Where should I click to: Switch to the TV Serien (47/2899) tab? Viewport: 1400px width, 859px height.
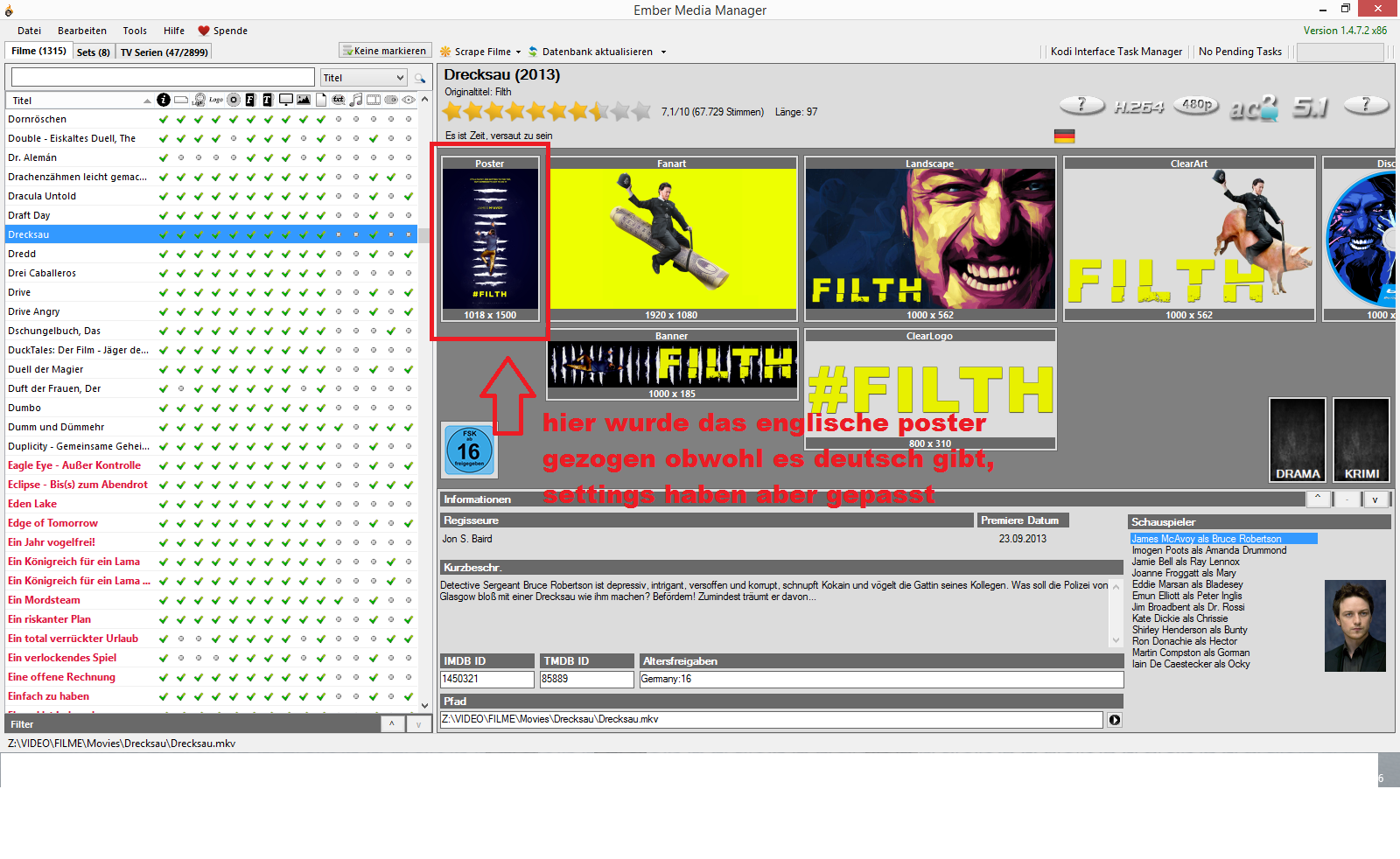coord(164,52)
